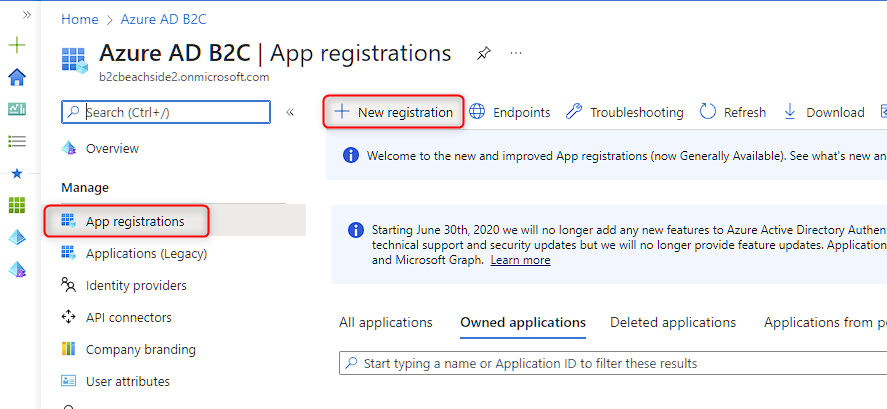Pin the App registrations blade
The height and width of the screenshot is (409, 887).
coord(483,54)
